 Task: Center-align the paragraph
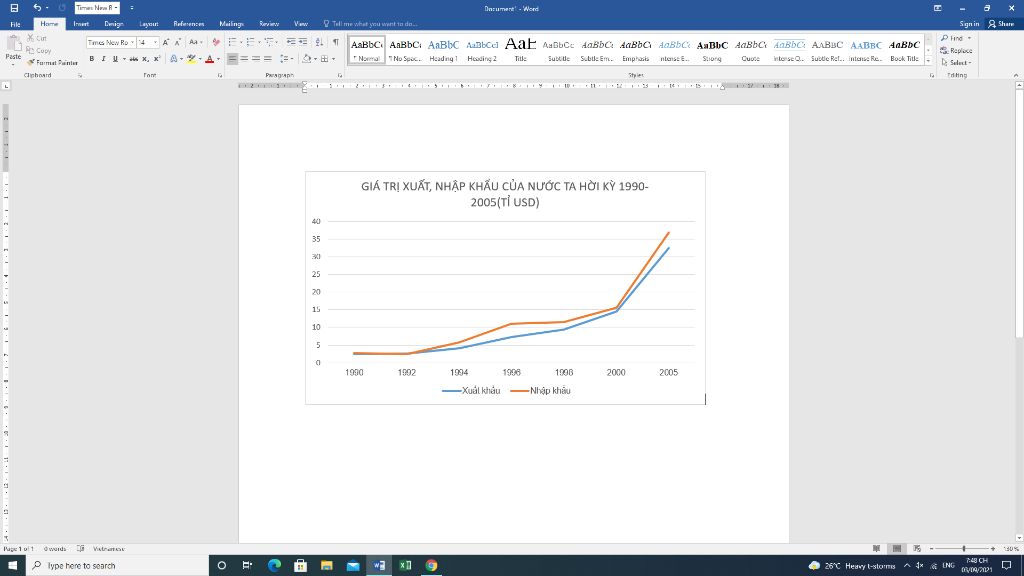[244, 59]
